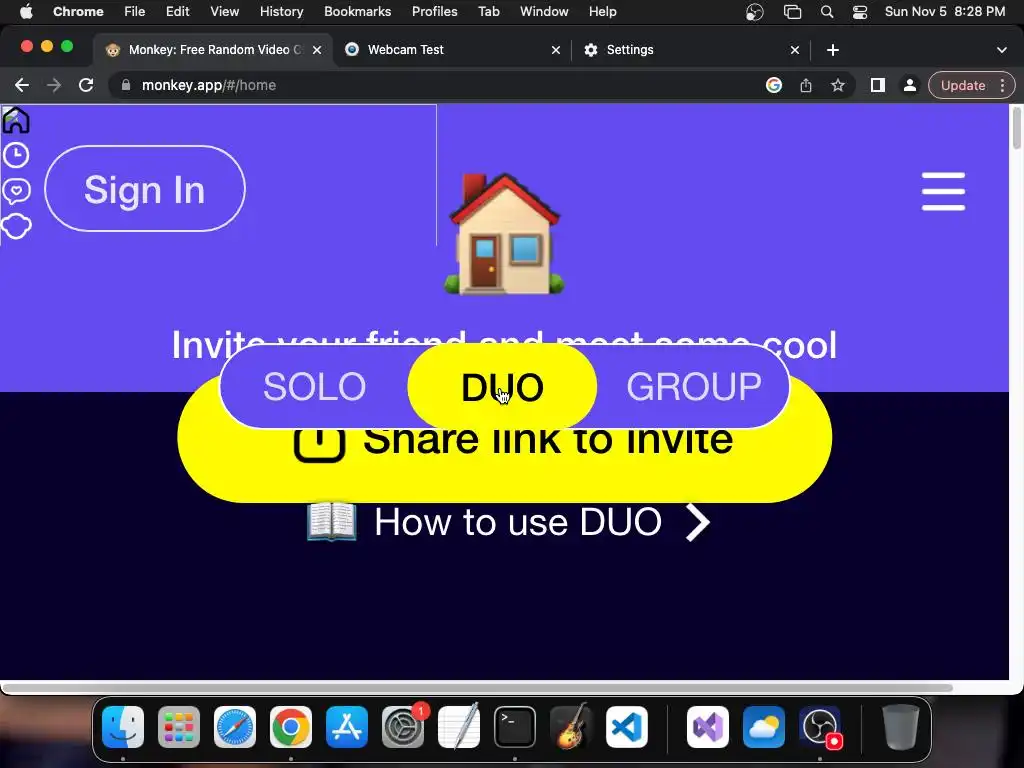Viewport: 1024px width, 768px height.
Task: Open the Help menu
Action: tap(602, 12)
